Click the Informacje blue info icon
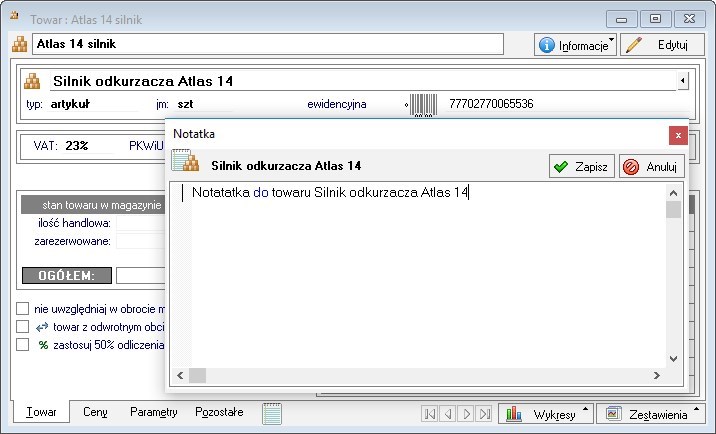Viewport: 716px width, 434px height. (x=547, y=45)
